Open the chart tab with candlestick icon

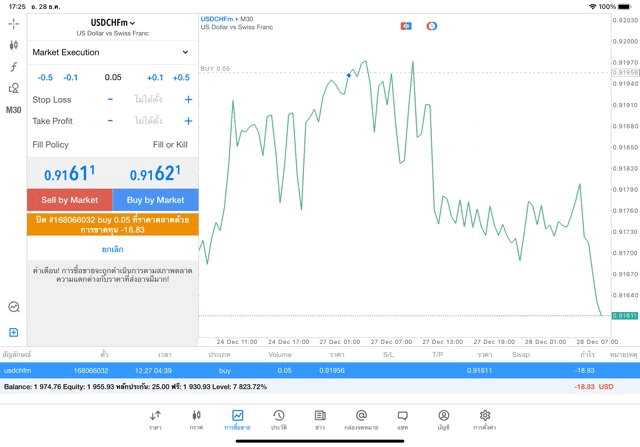point(196,420)
